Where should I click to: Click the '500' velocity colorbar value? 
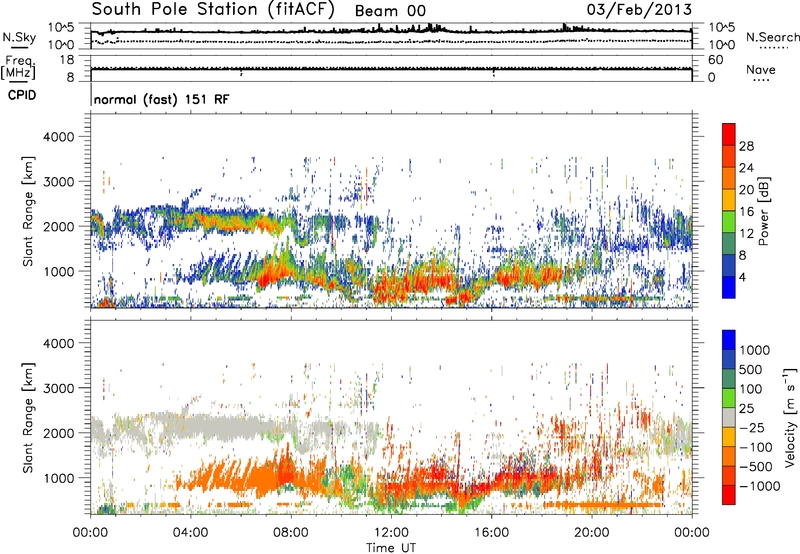pos(753,370)
